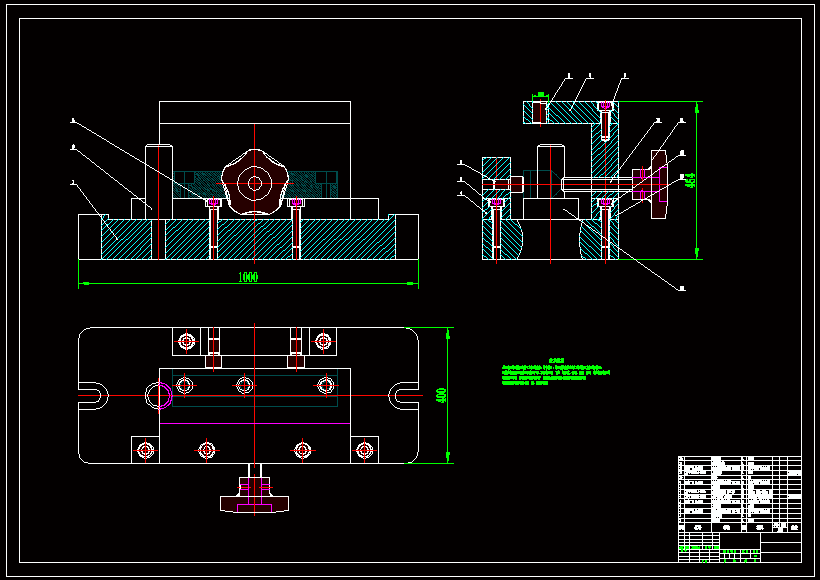Viewport: 820px width, 580px height.
Task: Click the top-right bolt hole in plan view
Action: tap(323, 342)
